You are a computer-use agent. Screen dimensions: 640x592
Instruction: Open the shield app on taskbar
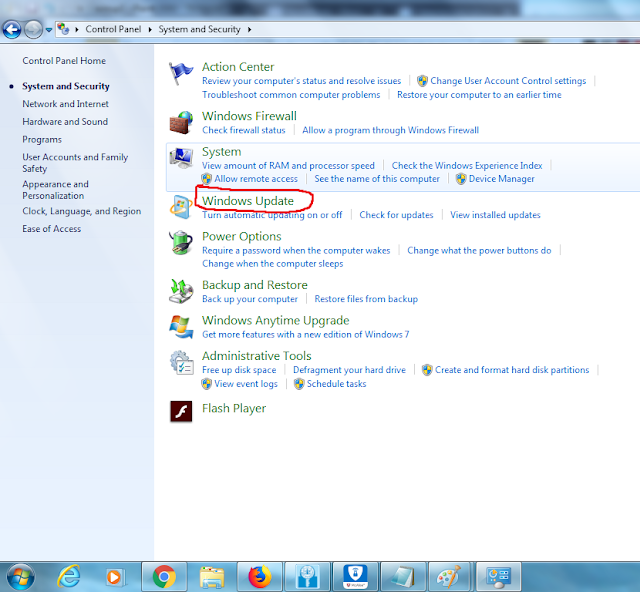tap(356, 577)
